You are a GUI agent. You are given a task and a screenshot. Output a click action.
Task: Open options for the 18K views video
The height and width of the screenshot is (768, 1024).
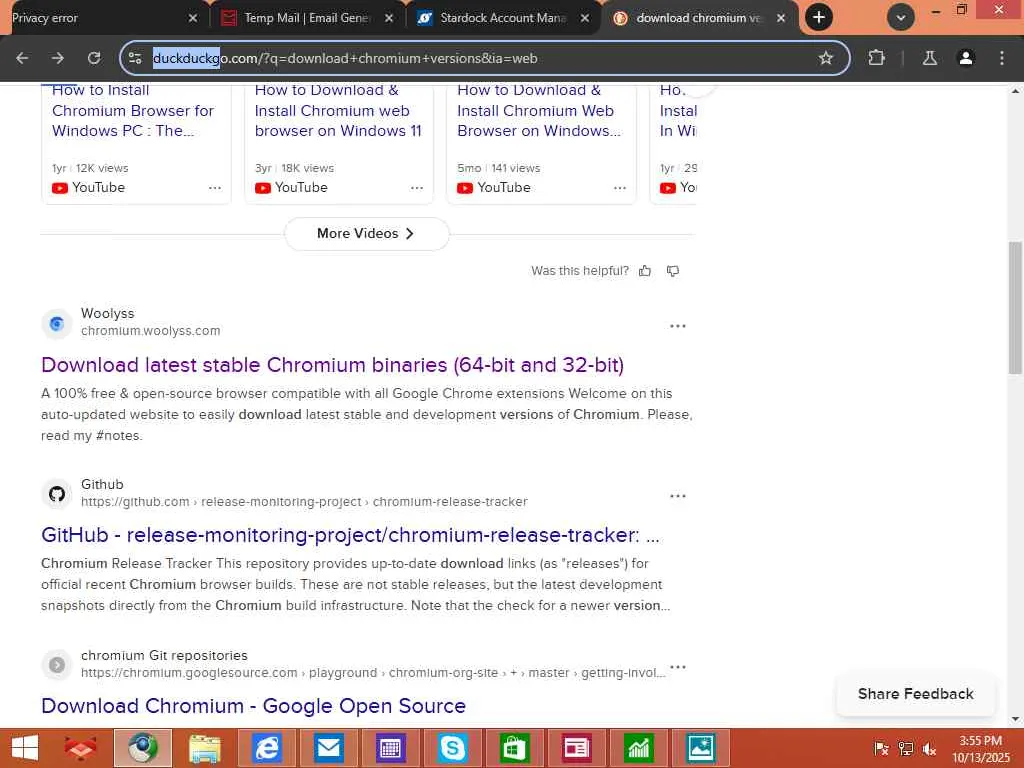[x=417, y=187]
